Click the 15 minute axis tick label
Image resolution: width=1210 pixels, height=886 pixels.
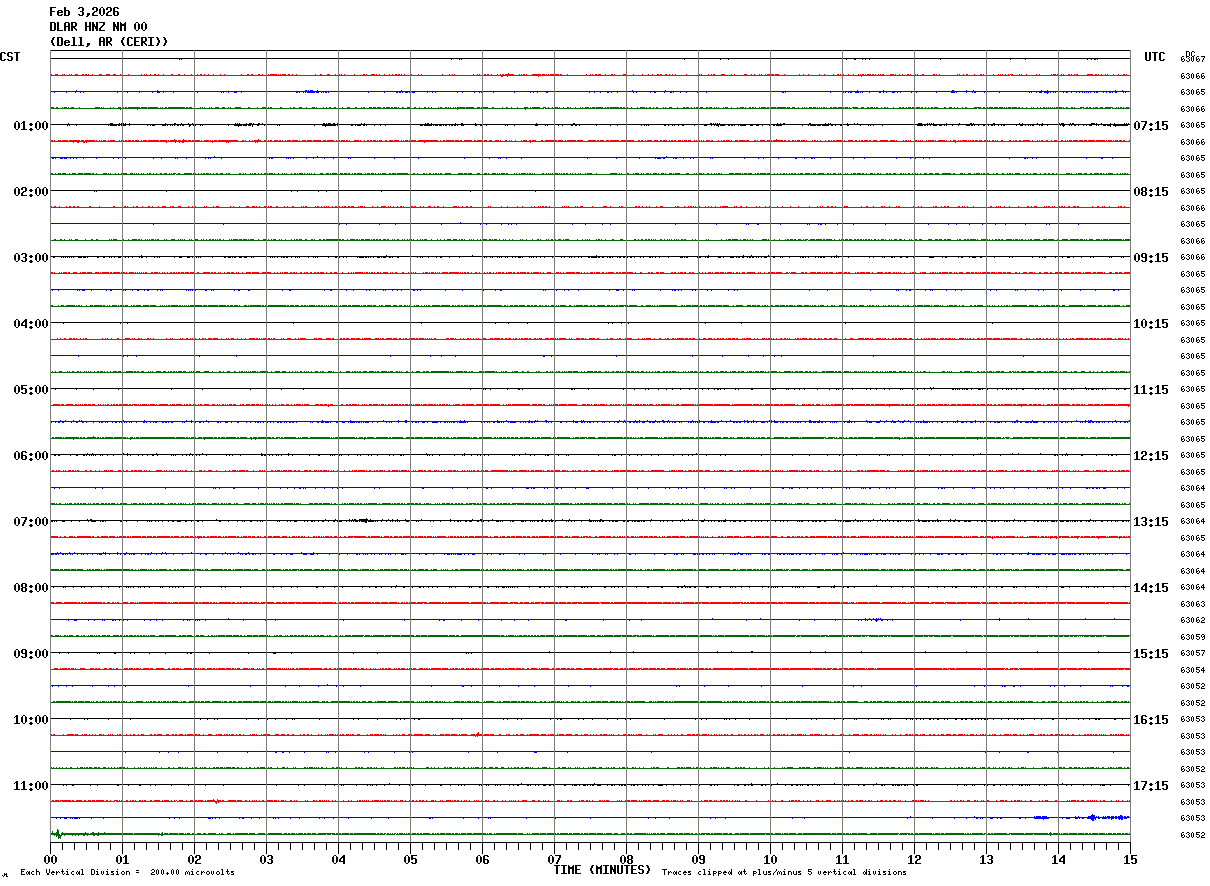(1130, 859)
